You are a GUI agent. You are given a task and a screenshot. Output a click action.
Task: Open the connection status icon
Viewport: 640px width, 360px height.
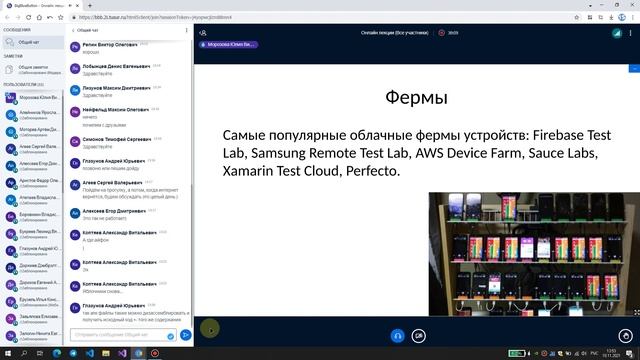point(617,33)
